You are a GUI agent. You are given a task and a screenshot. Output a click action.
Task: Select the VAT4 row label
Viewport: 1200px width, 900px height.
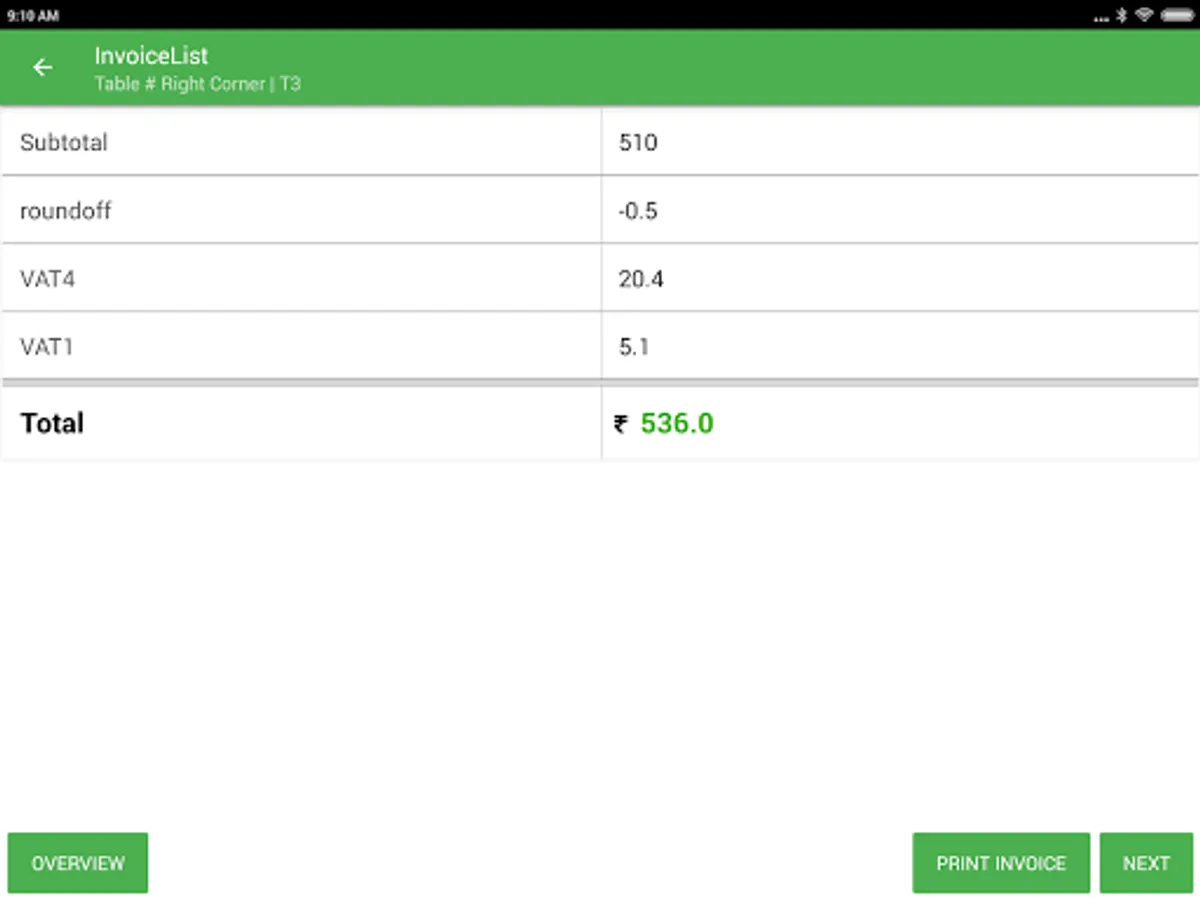click(x=47, y=279)
